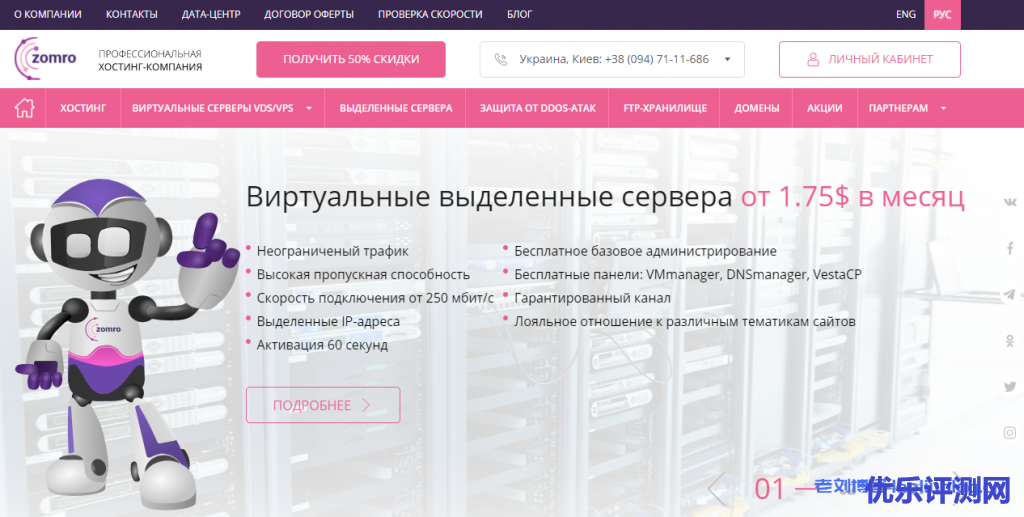1024x517 pixels.
Task: Open the Защита от DDoS-атак menu item
Action: coord(537,108)
